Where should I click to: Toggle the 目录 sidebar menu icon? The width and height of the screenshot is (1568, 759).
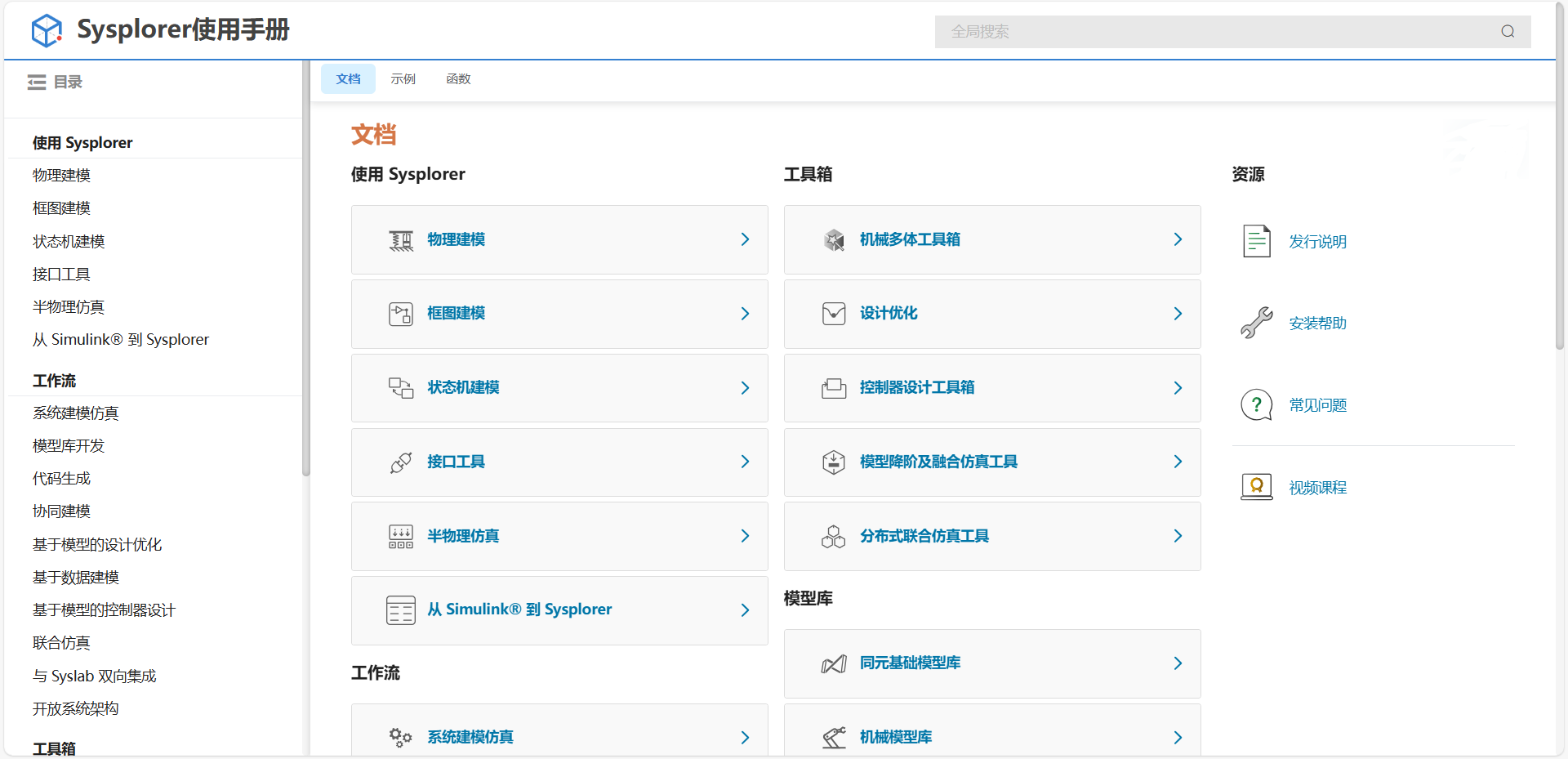37,82
